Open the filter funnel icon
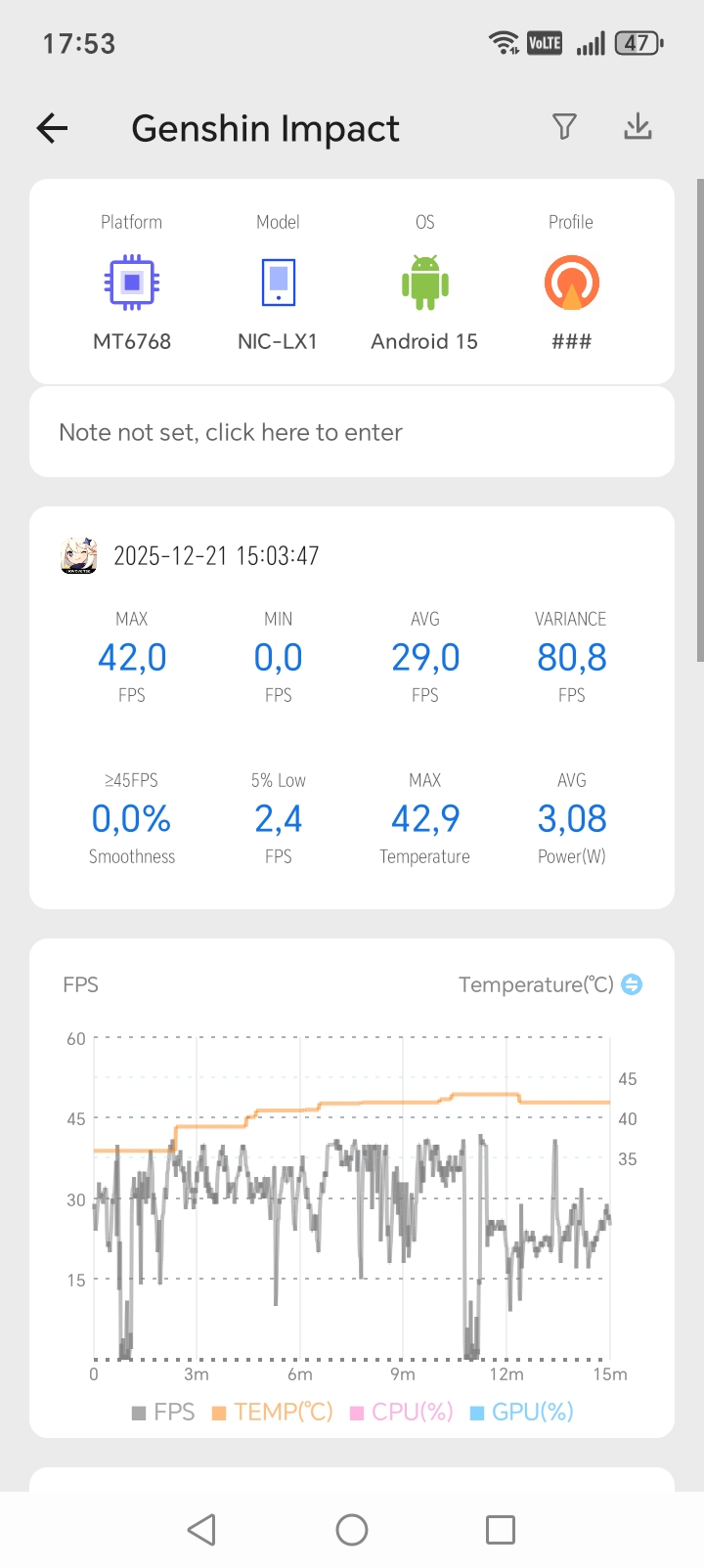Screen dimensions: 704x1568 tap(564, 126)
